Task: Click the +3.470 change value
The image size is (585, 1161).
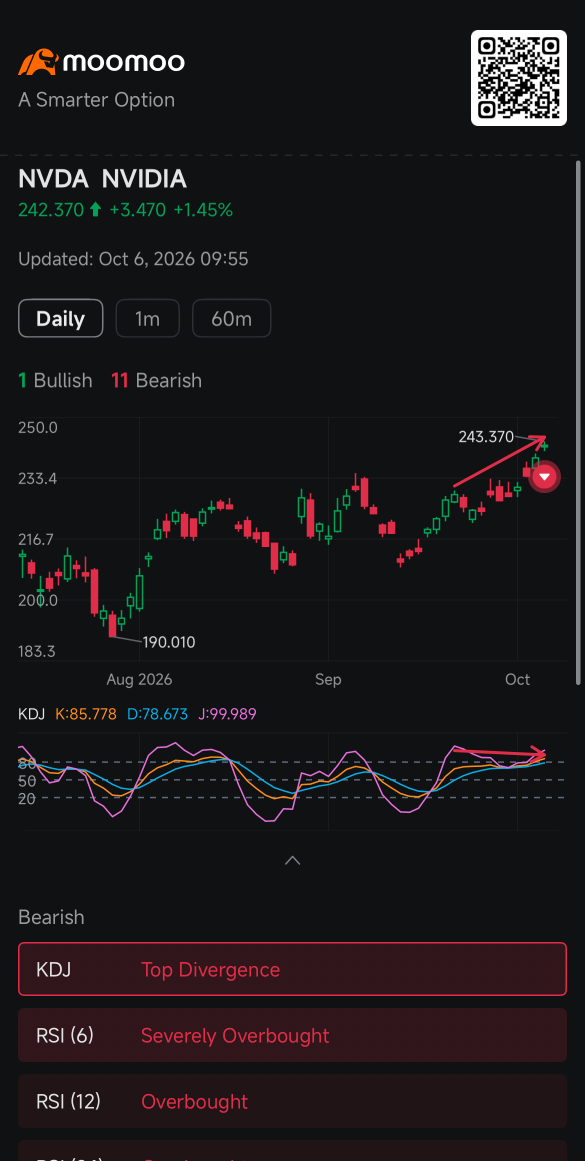Action: point(138,210)
